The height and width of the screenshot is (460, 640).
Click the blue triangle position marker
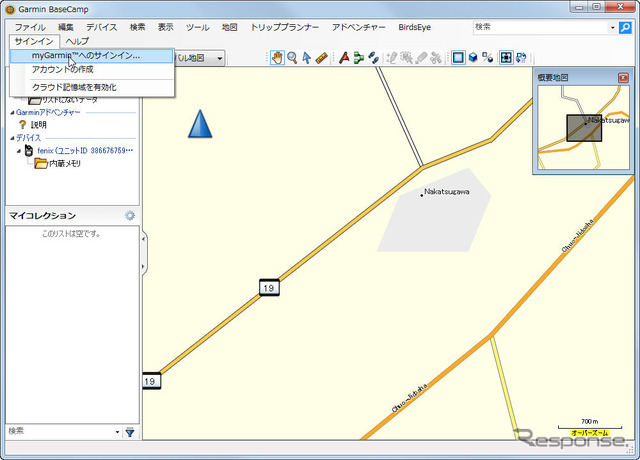pyautogui.click(x=200, y=123)
